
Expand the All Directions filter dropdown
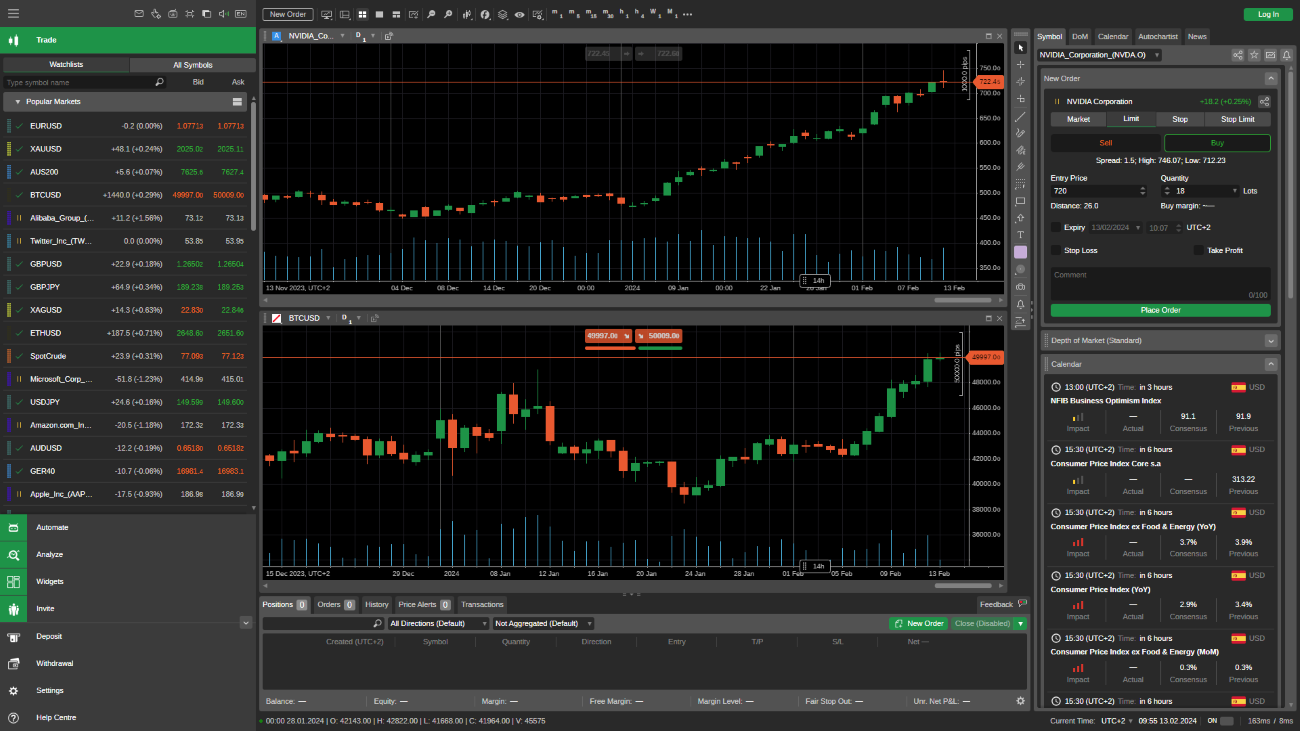pos(438,623)
